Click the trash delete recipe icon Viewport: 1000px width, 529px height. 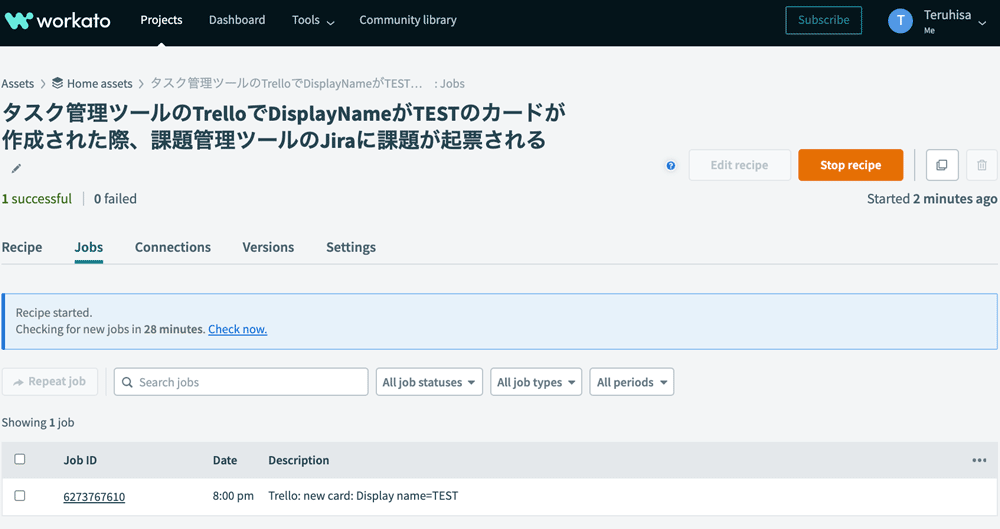pos(982,165)
